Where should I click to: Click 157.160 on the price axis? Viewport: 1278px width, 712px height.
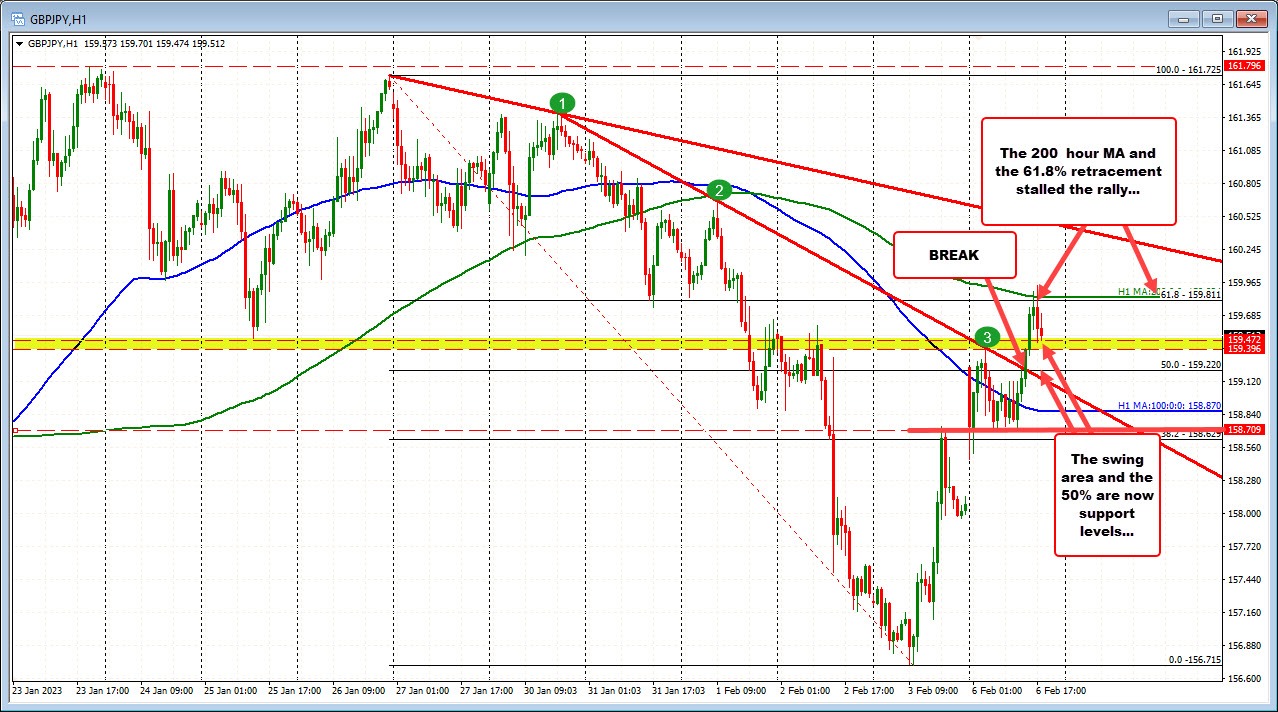(1244, 613)
